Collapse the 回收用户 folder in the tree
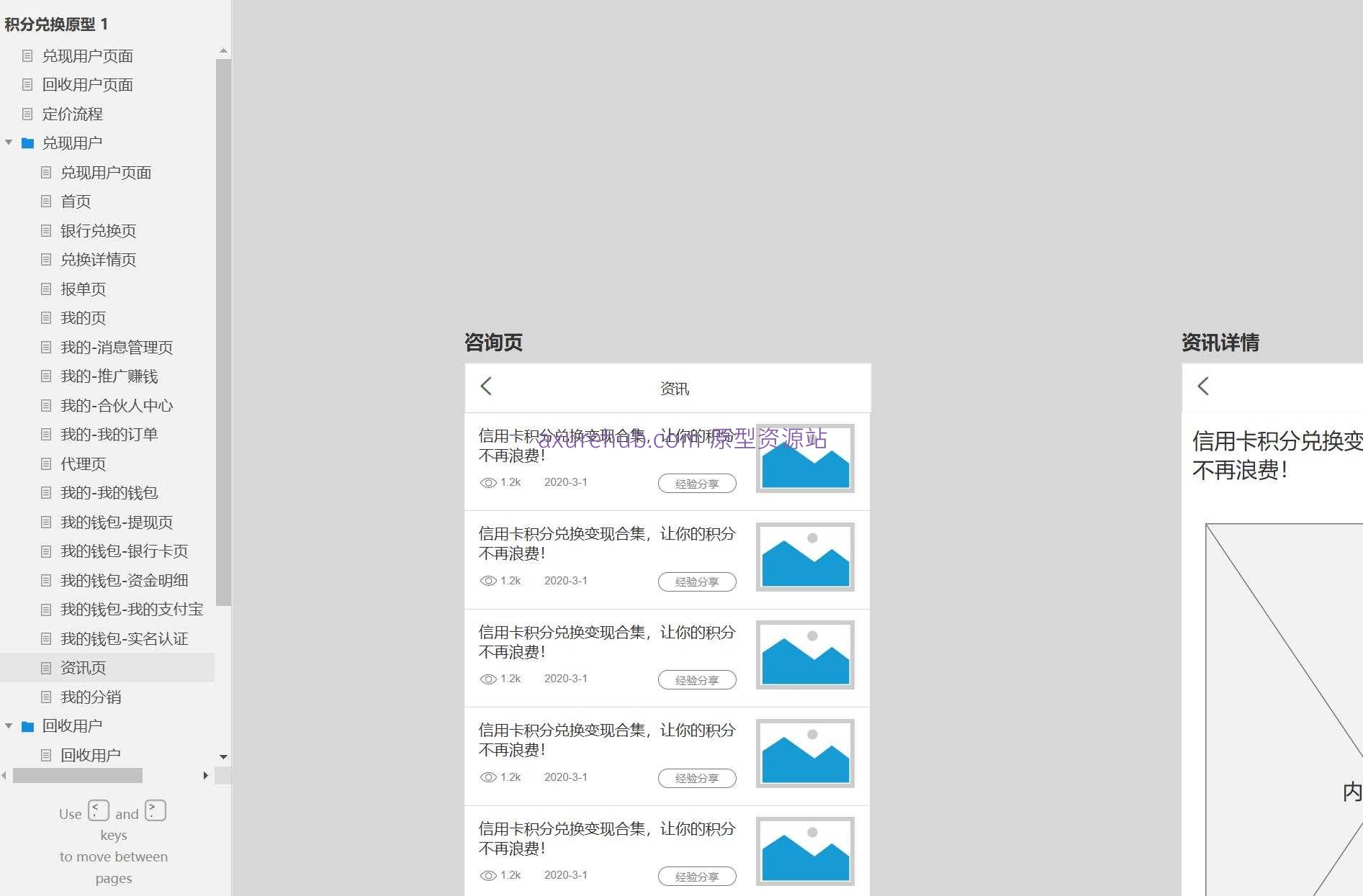The image size is (1363, 896). point(9,725)
